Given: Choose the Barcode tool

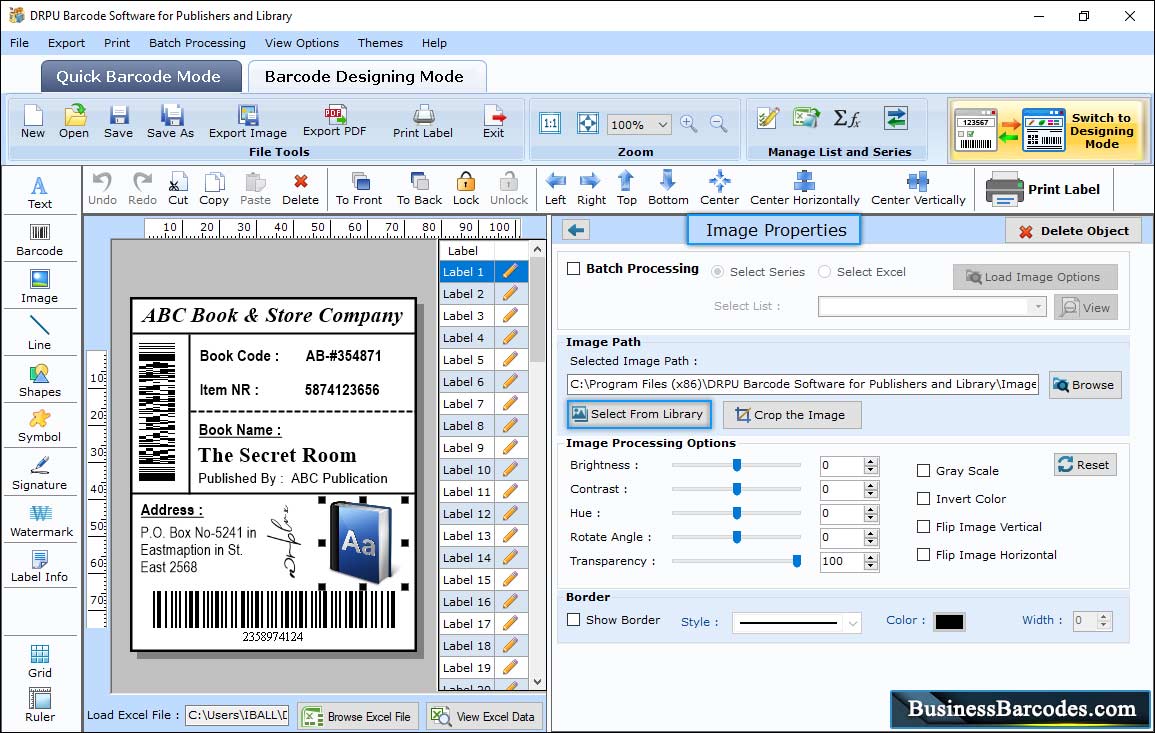Looking at the screenshot, I should pyautogui.click(x=40, y=240).
